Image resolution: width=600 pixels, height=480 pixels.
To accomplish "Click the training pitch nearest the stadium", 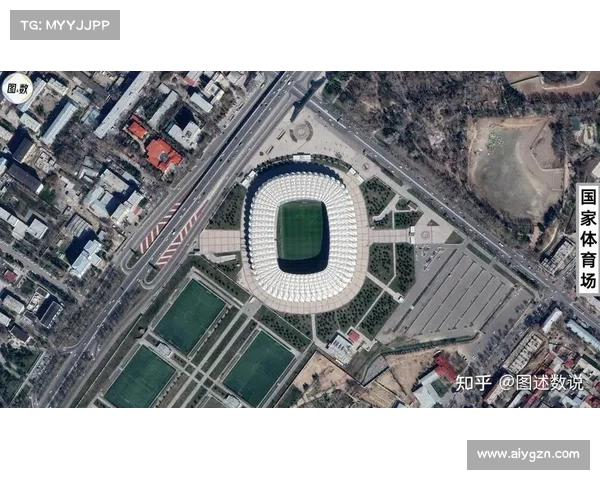I will 190,316.
